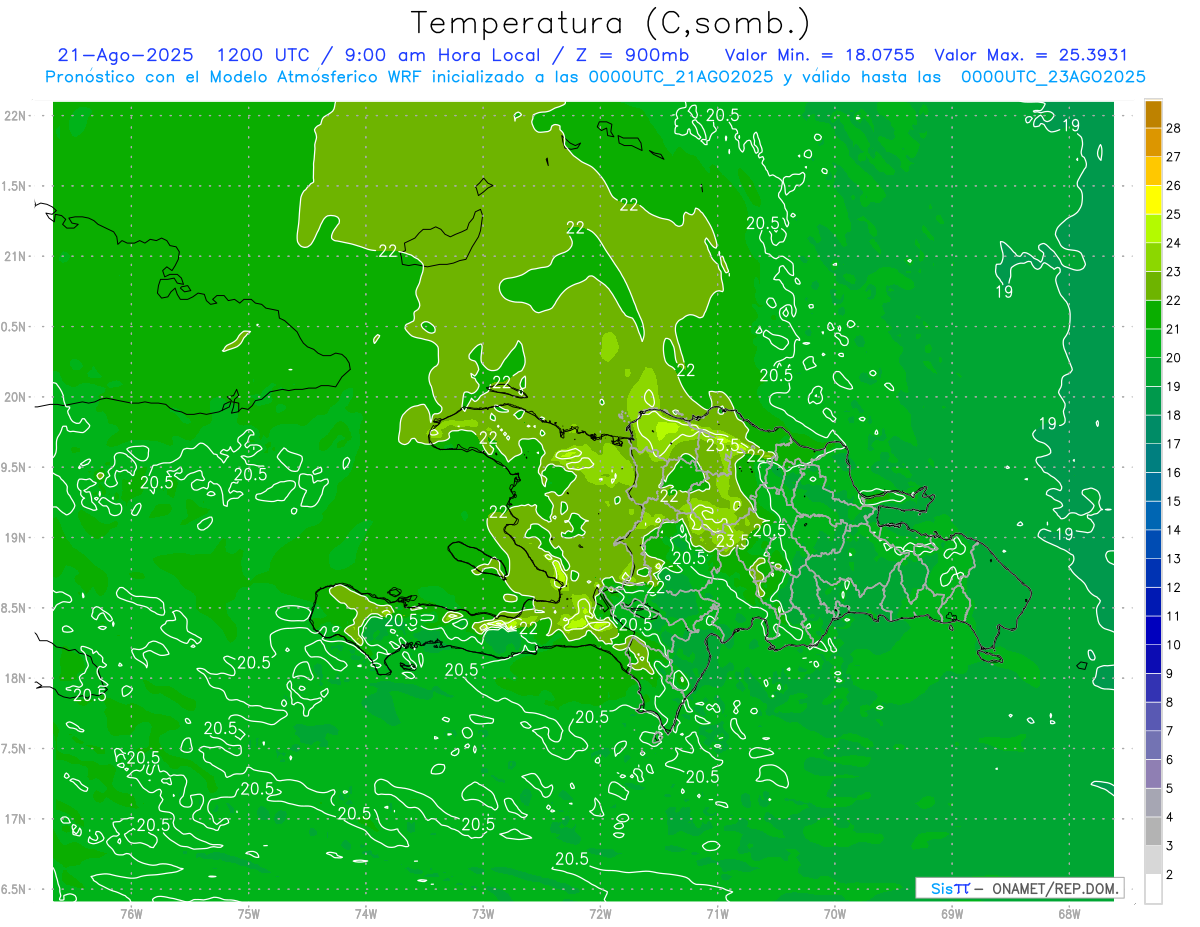This screenshot has height=927, width=1200.
Task: Pick the amber swatch between 26 and 27
Action: point(1154,171)
